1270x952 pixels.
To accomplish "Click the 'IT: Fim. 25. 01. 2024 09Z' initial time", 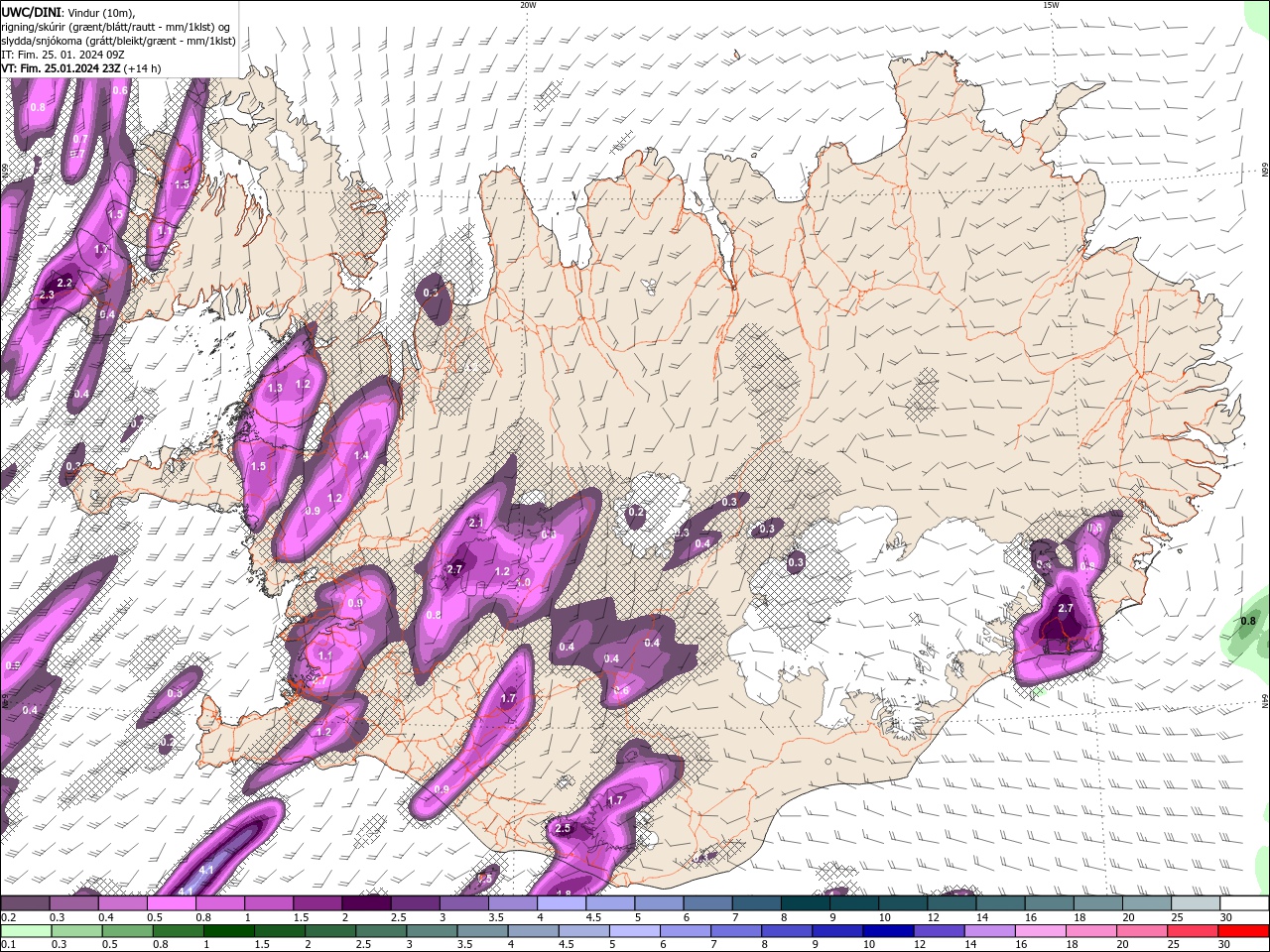I will (x=63, y=55).
